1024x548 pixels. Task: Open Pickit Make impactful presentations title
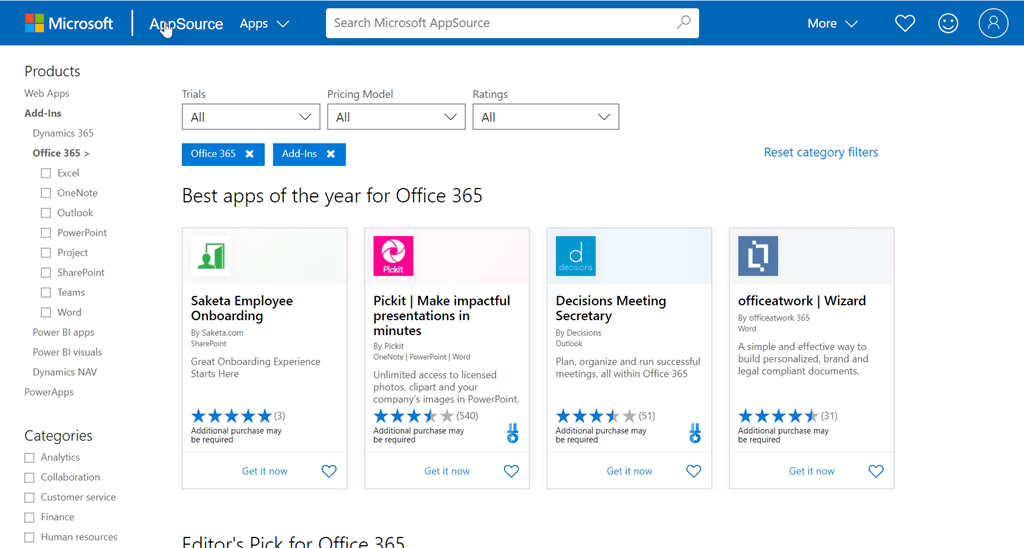coord(441,316)
